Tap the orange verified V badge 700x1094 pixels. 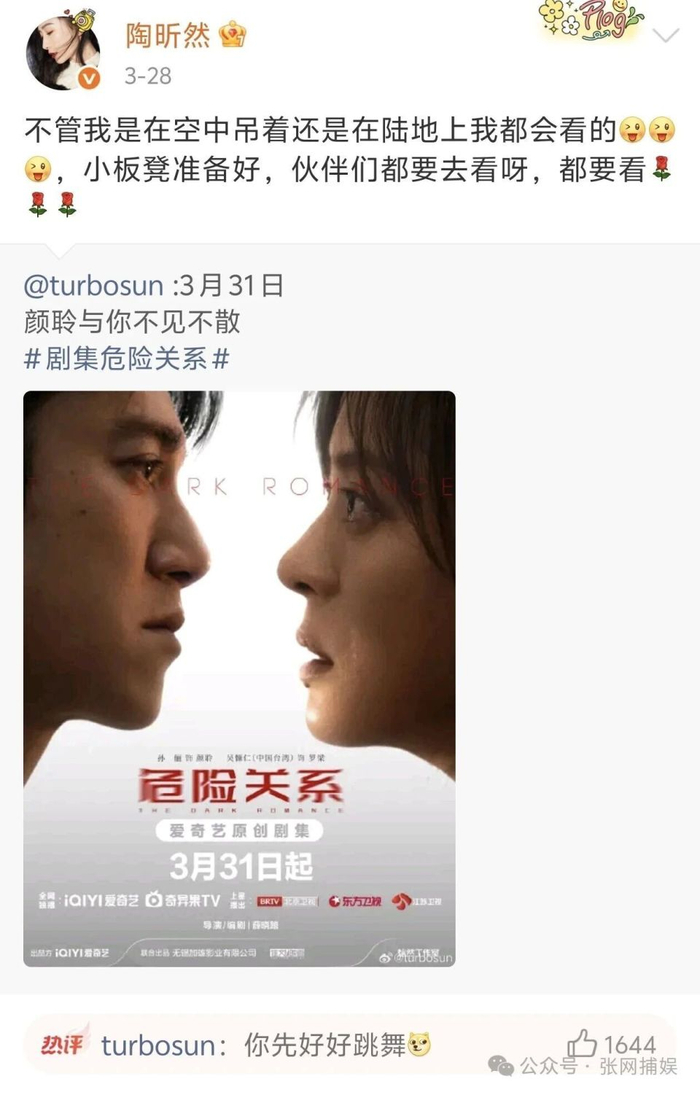[89, 79]
